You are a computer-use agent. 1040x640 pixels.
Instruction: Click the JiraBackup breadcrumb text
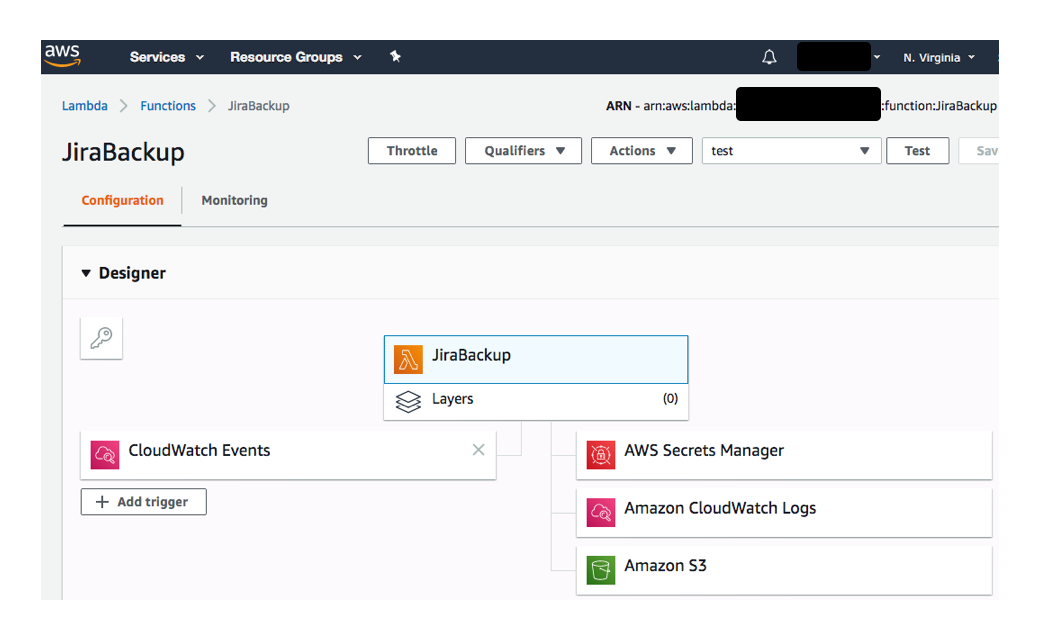tap(259, 106)
